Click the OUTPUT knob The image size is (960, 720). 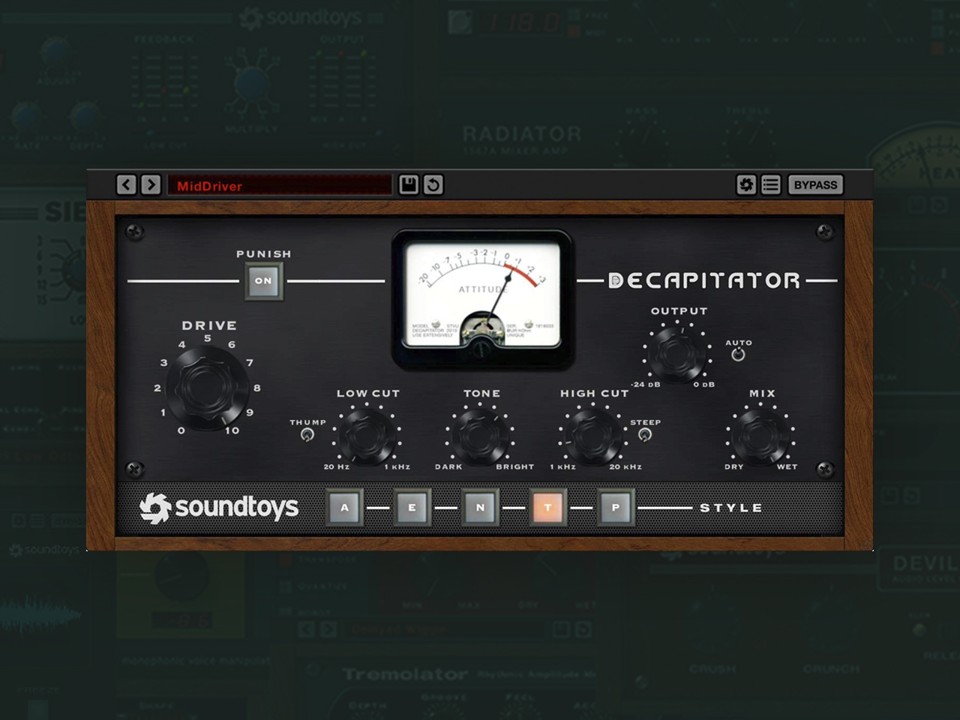pos(677,353)
